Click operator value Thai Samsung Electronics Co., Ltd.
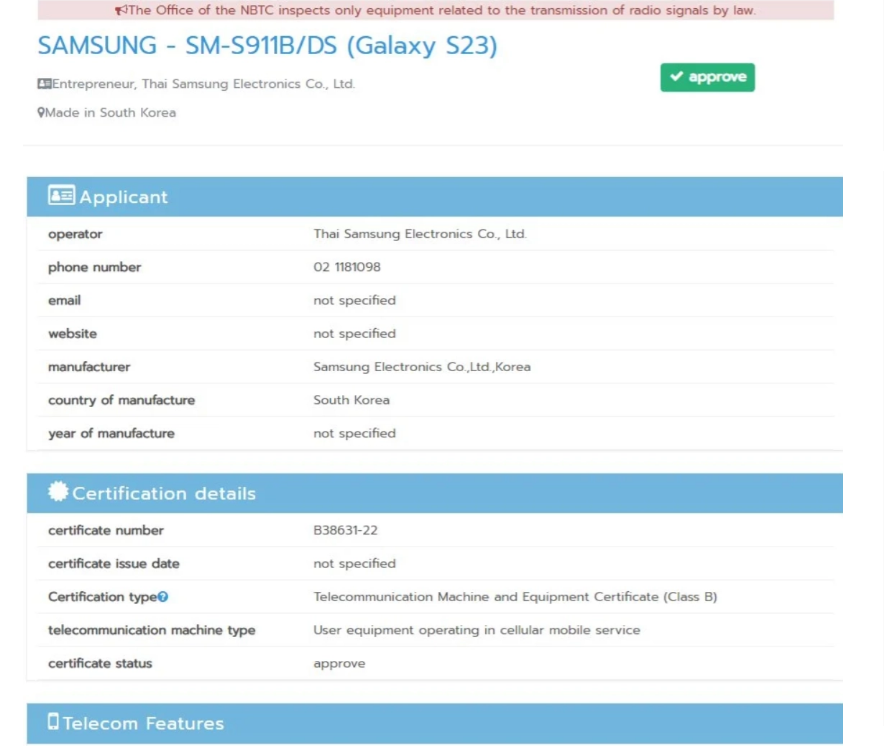The image size is (884, 746). click(x=420, y=234)
